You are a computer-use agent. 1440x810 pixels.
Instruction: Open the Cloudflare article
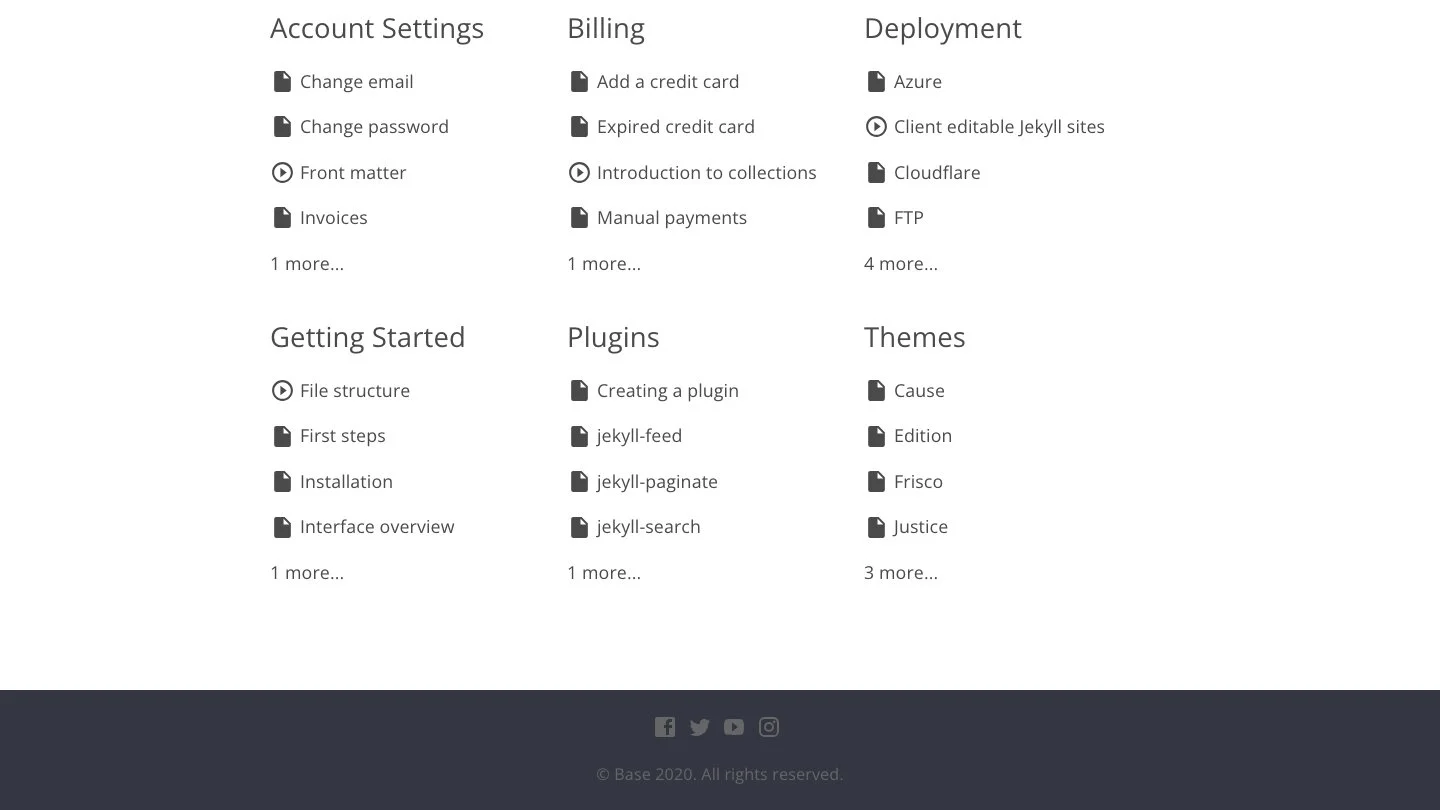(937, 173)
